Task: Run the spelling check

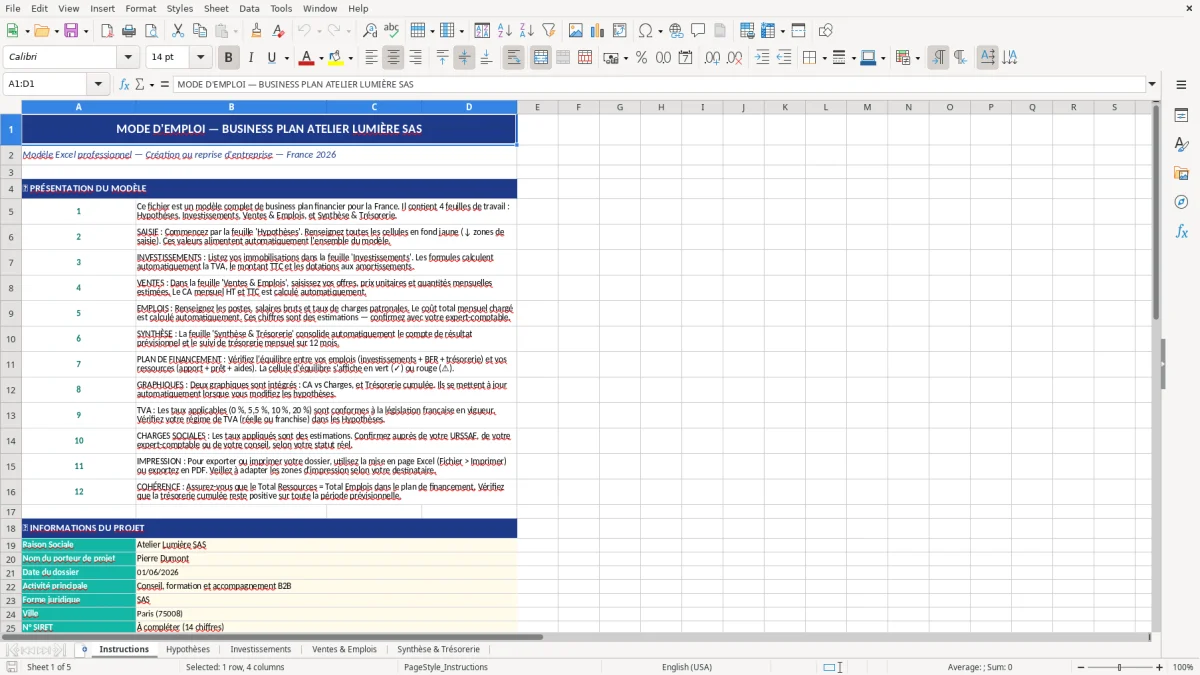Action: pos(391,31)
